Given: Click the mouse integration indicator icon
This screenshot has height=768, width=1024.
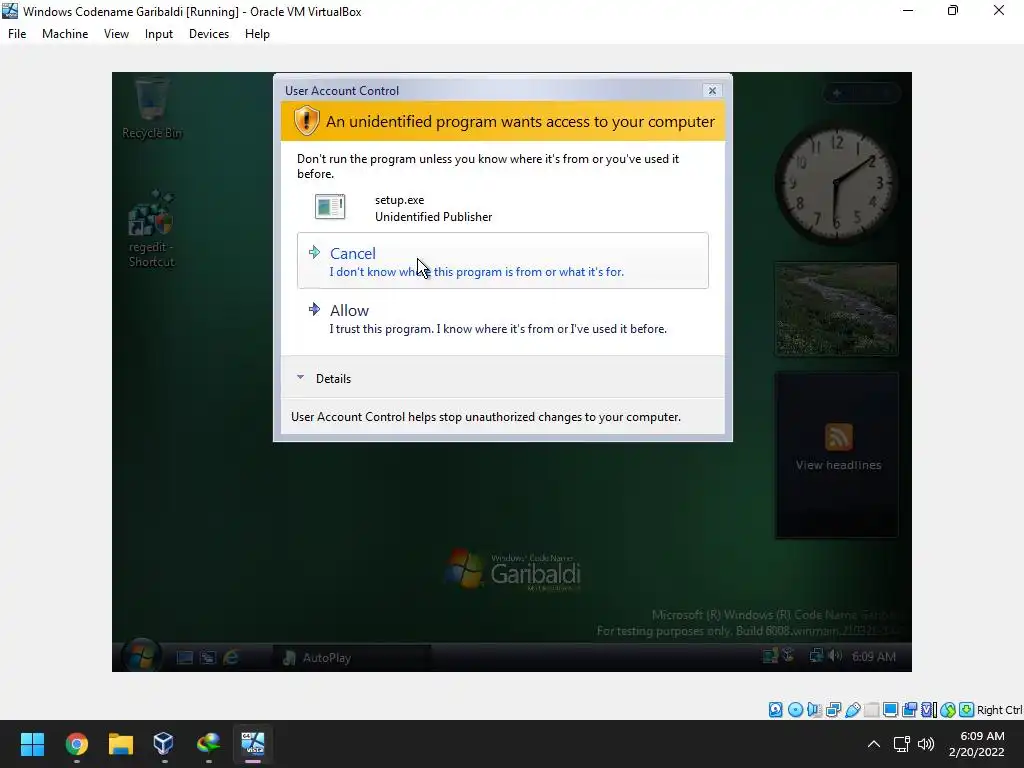Looking at the screenshot, I should pos(948,710).
